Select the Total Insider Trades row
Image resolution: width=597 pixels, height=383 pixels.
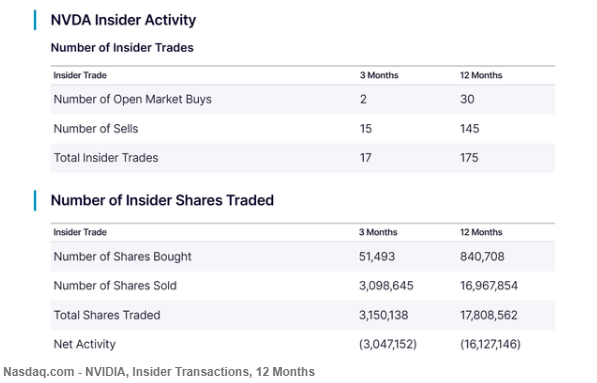[x=303, y=158]
